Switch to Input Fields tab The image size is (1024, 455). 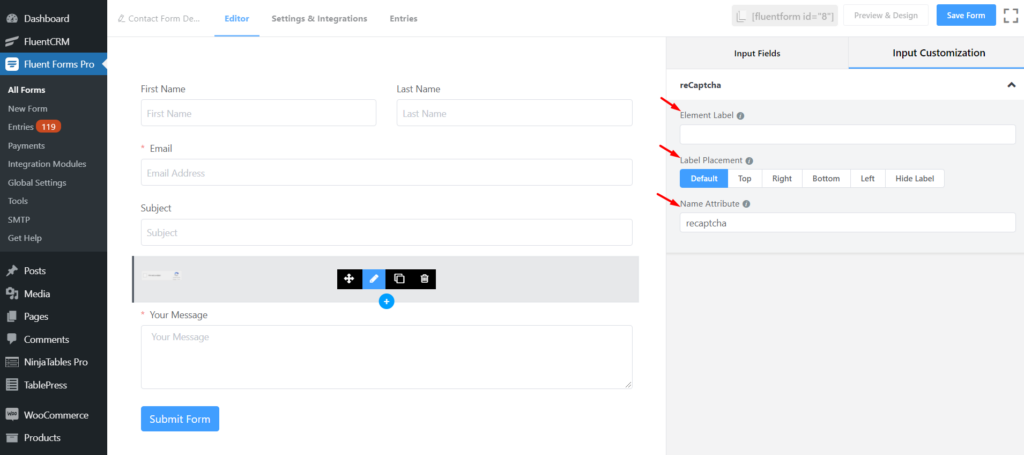757,54
